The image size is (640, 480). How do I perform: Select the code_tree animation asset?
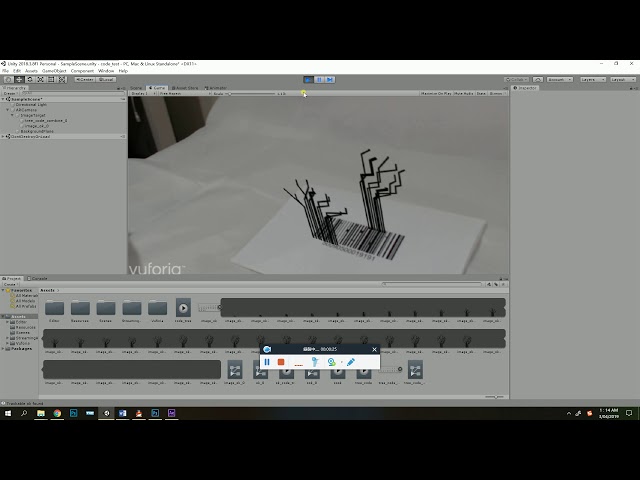(183, 308)
